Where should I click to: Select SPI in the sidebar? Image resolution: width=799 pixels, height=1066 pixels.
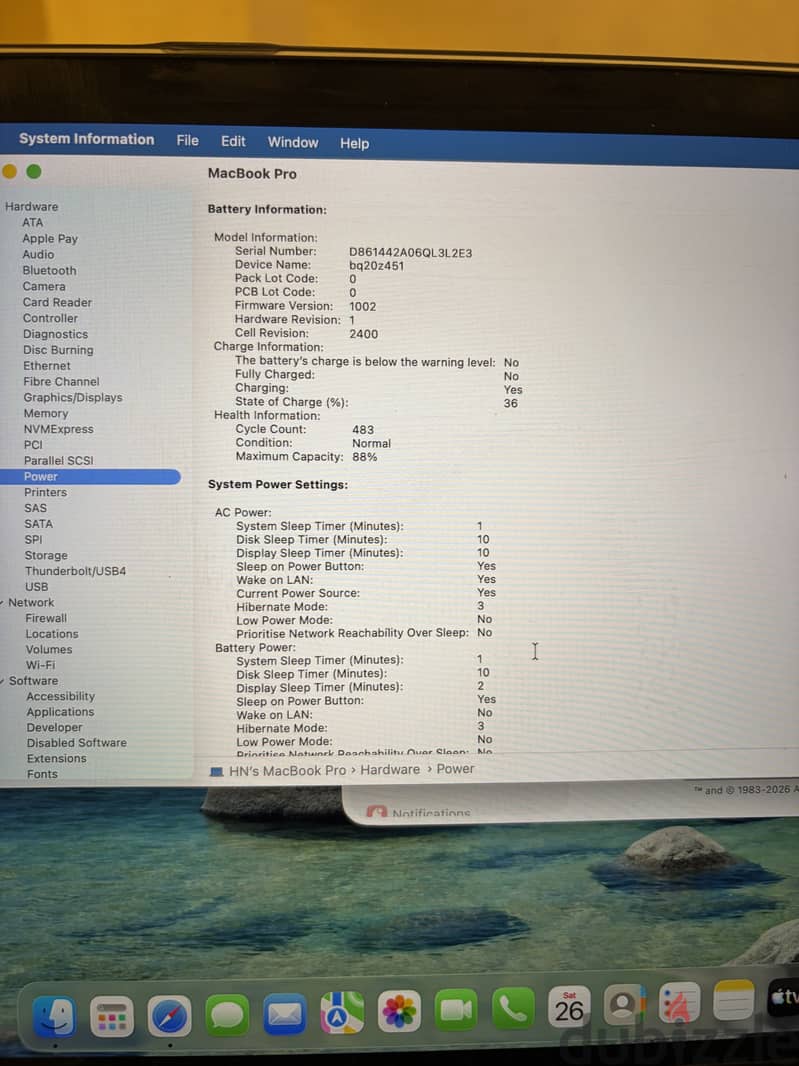33,539
